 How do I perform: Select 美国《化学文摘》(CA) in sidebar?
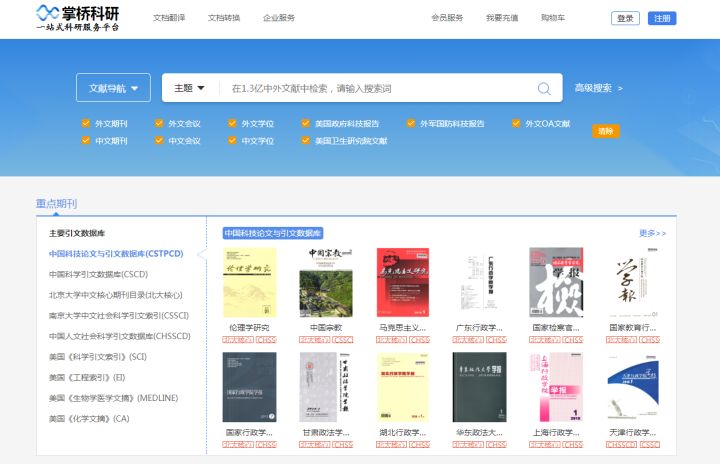point(89,419)
